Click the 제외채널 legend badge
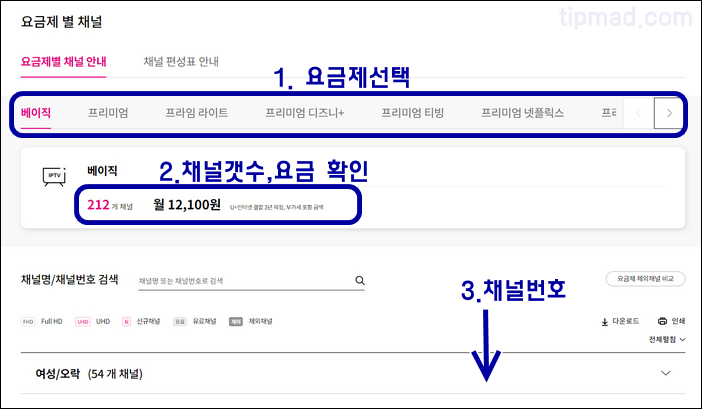The image size is (702, 409). click(x=236, y=322)
